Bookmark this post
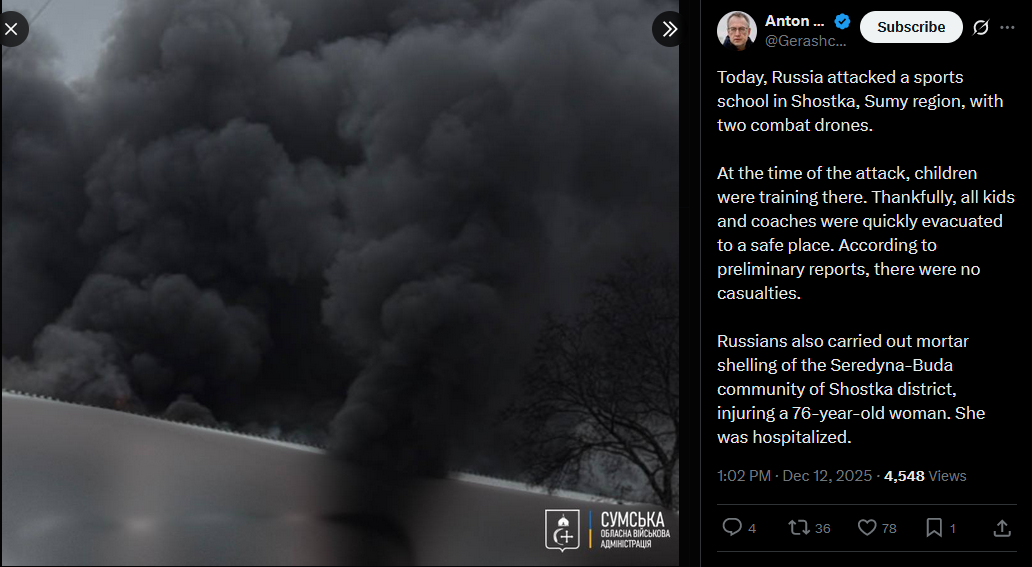Viewport: 1032px width, 567px height. click(934, 527)
